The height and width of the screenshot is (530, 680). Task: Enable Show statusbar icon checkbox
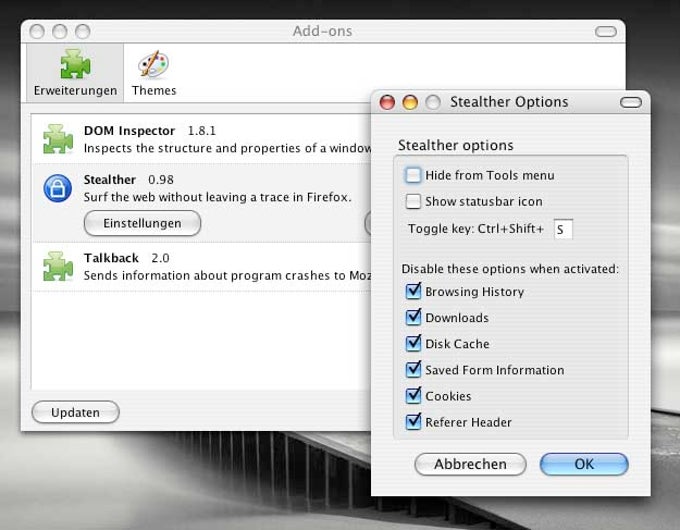(413, 201)
